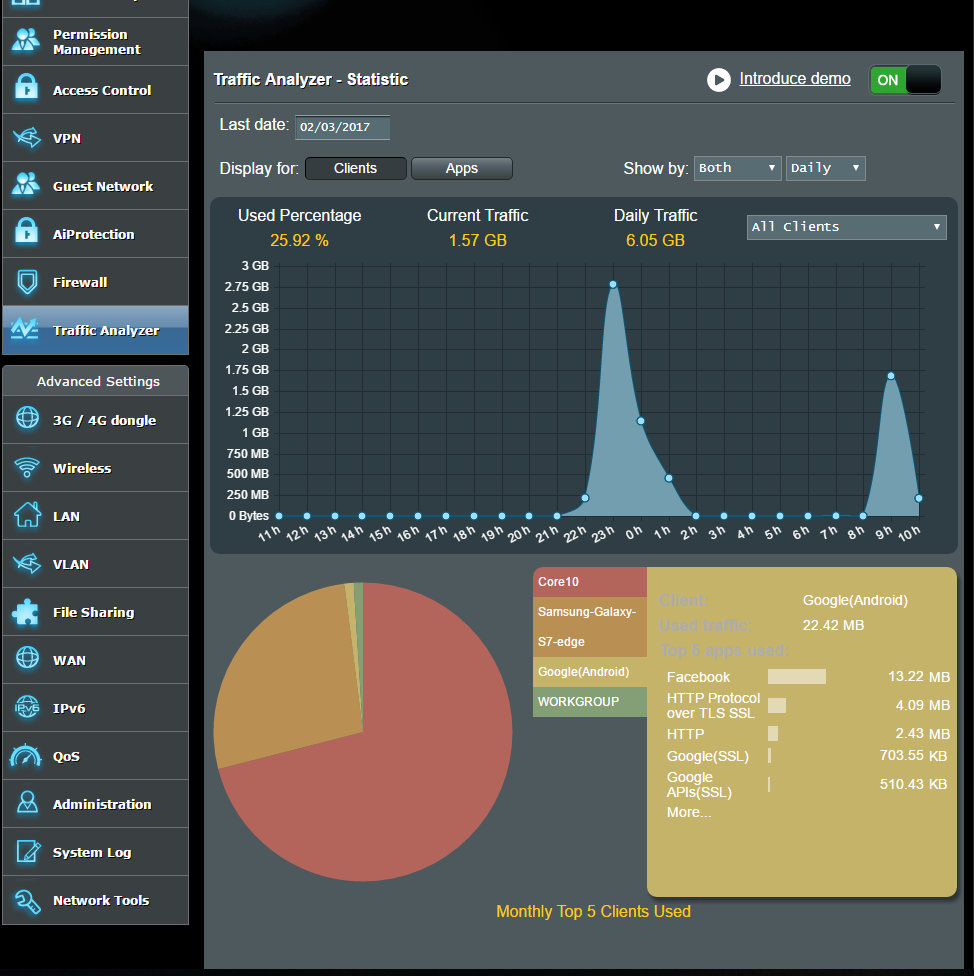Expand the Daily interval dropdown
974x976 pixels.
(x=825, y=168)
